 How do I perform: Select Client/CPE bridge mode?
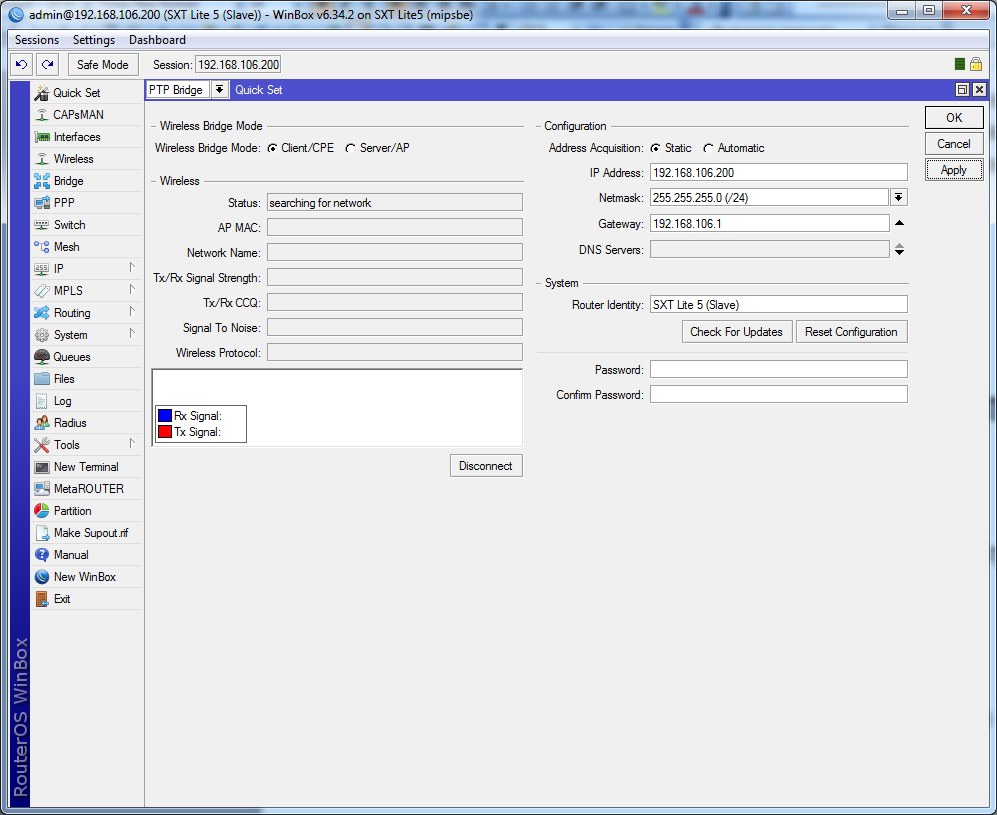[x=271, y=148]
